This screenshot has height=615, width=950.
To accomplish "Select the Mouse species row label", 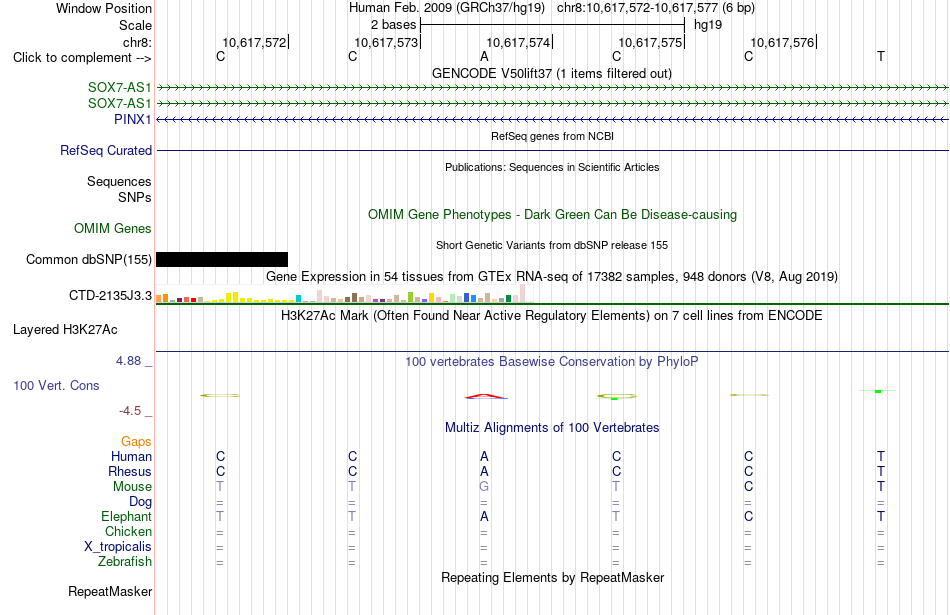I will point(132,487).
